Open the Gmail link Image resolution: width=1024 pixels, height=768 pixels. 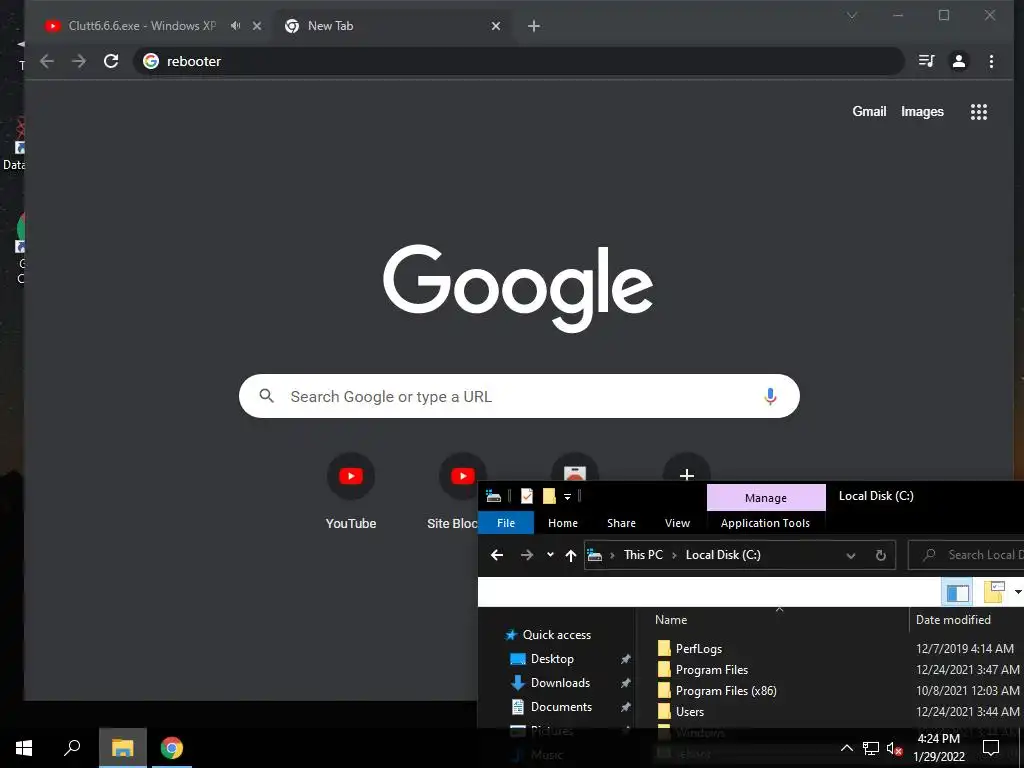(x=869, y=112)
